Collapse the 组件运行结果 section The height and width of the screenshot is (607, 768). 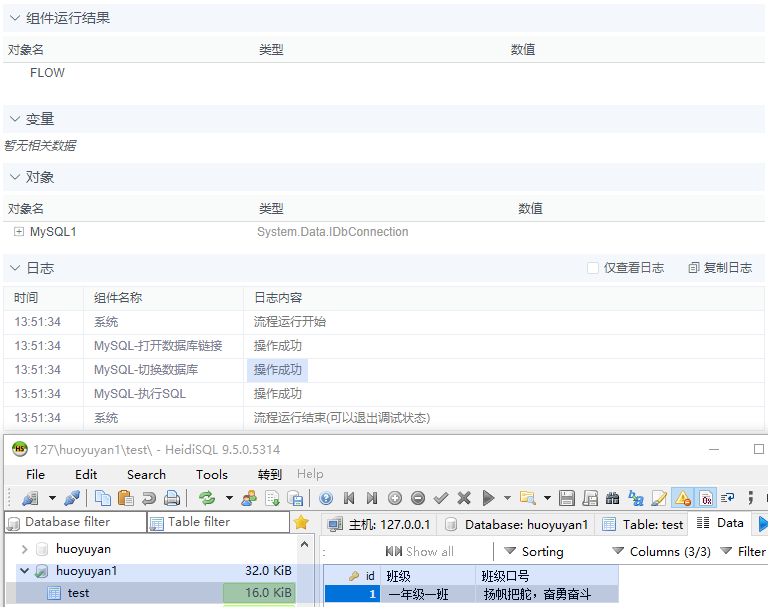pyautogui.click(x=15, y=18)
